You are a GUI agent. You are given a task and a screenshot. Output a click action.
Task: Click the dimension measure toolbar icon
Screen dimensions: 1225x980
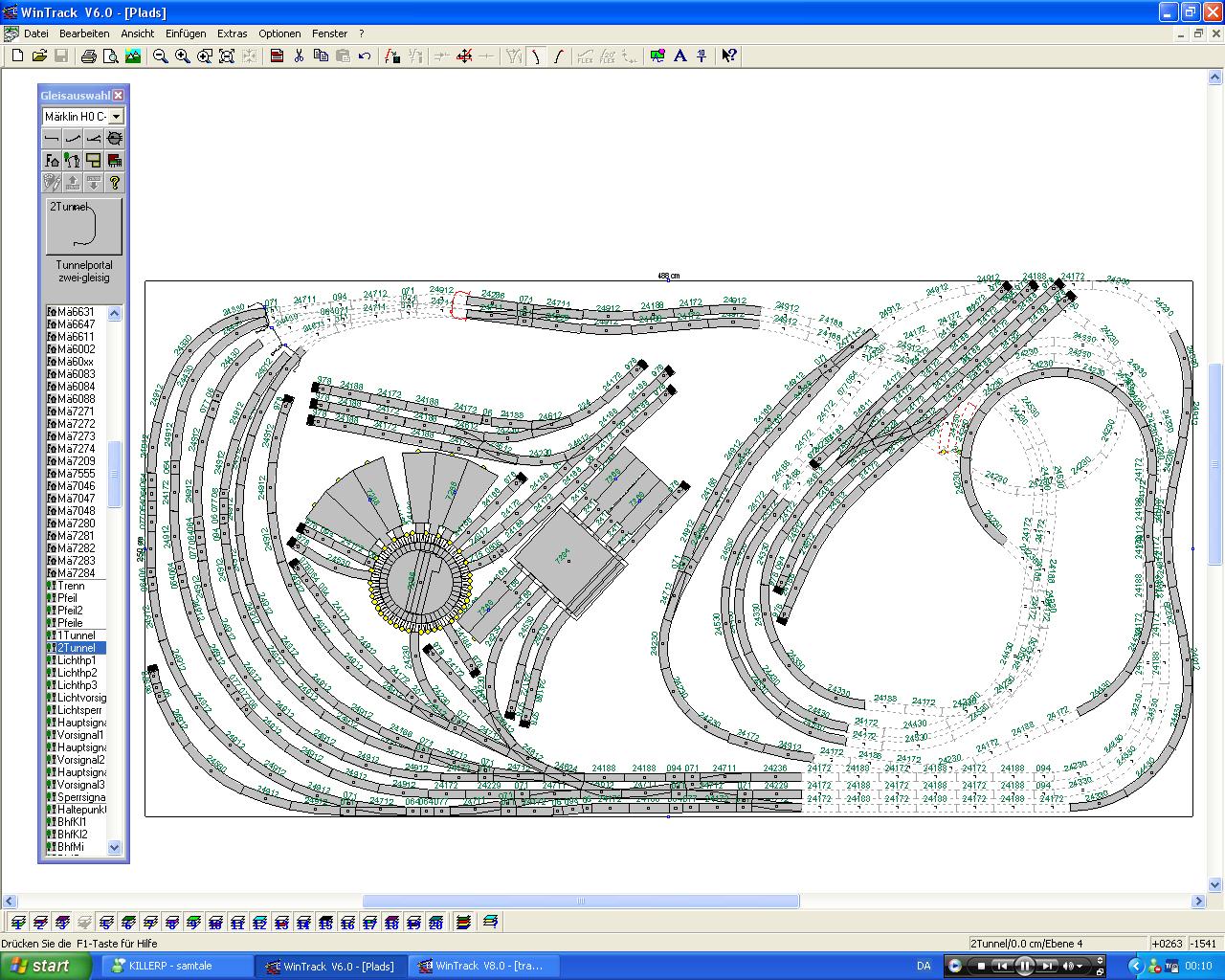click(x=702, y=56)
